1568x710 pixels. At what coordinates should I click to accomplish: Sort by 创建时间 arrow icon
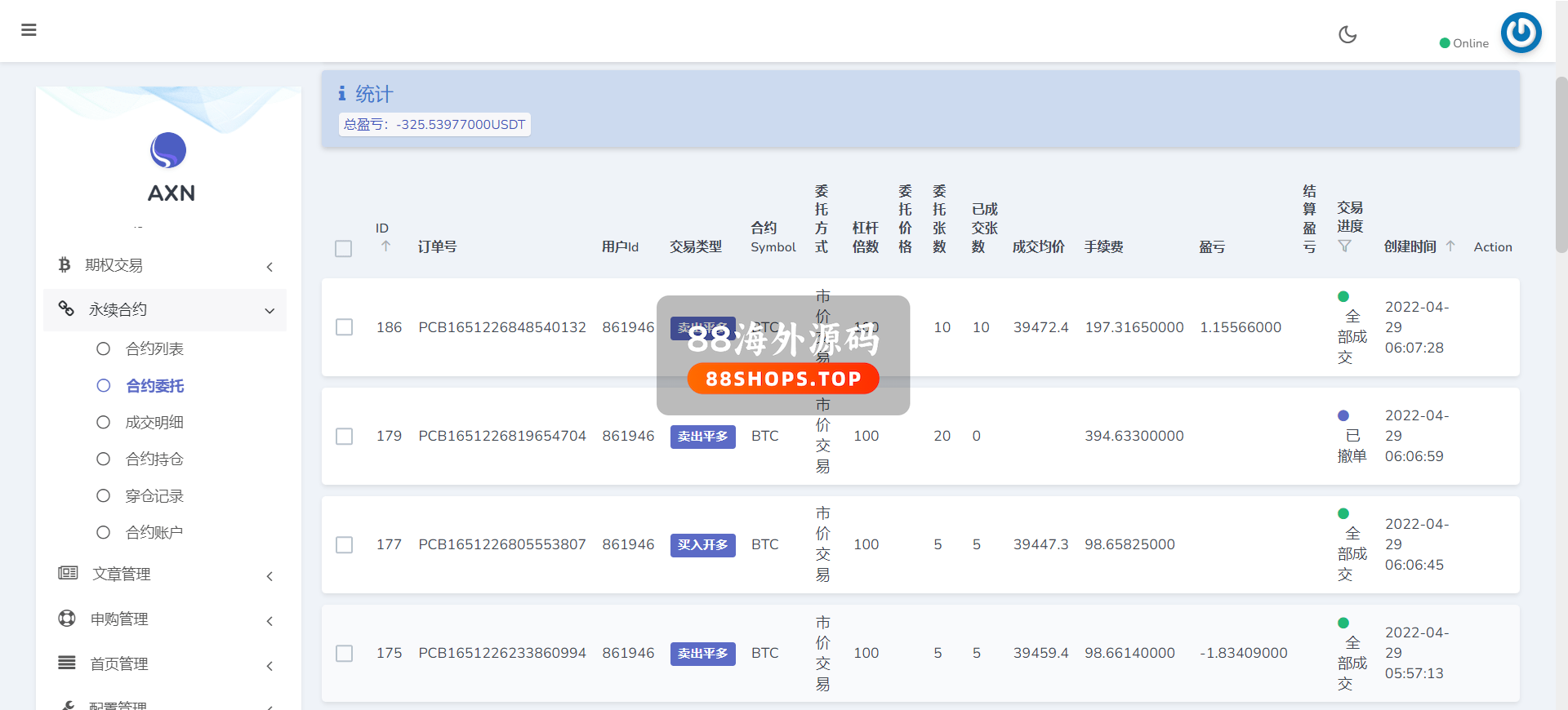(1450, 246)
